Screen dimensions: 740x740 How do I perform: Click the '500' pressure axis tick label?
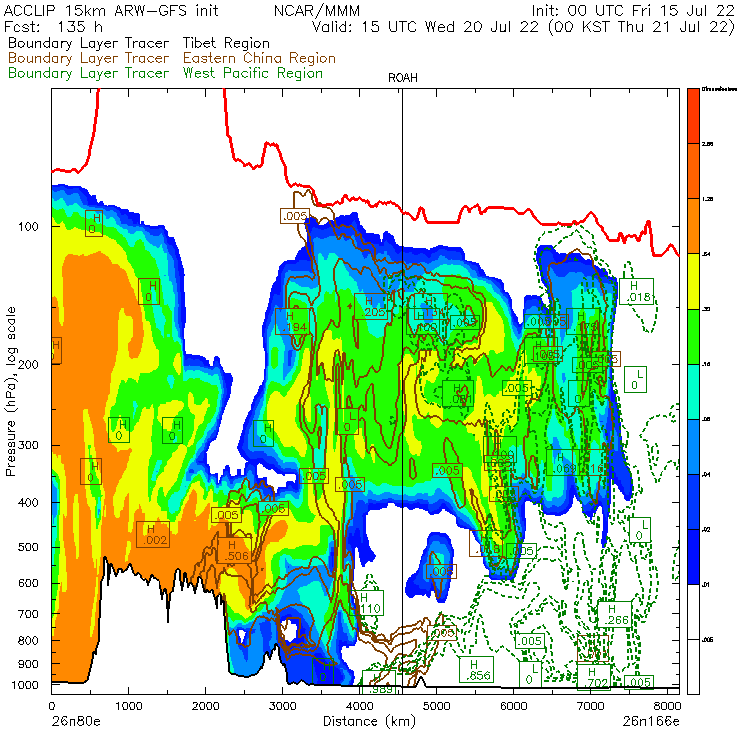(x=28, y=547)
